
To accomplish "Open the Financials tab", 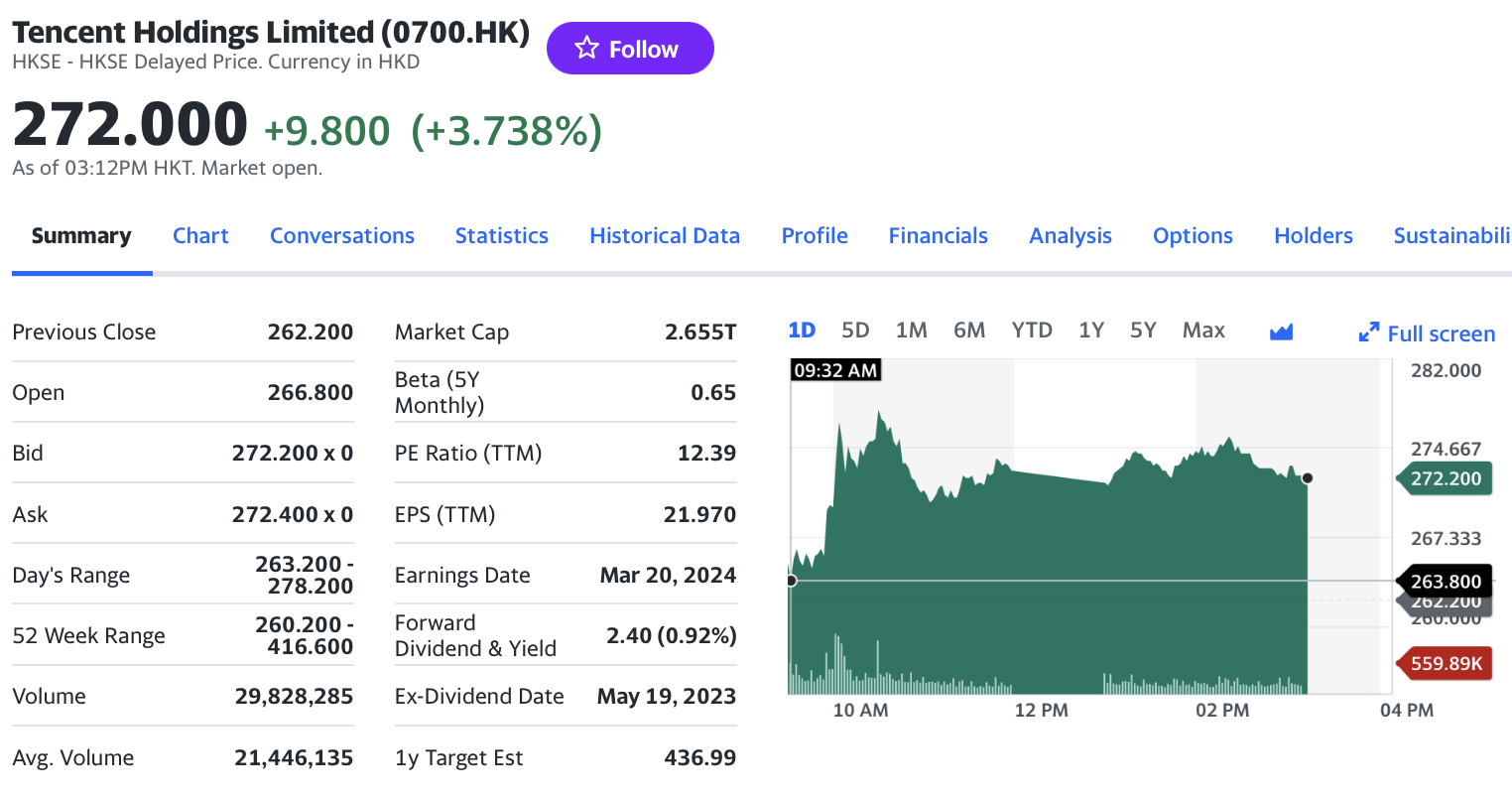I will click(938, 236).
